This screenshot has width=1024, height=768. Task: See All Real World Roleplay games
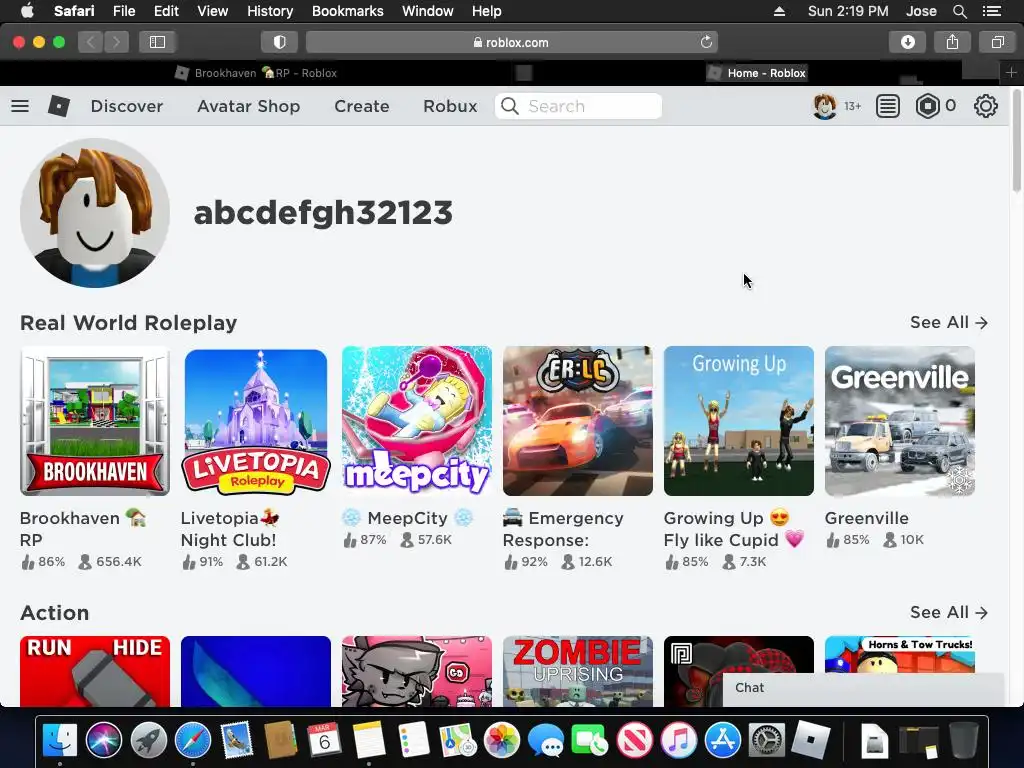949,323
